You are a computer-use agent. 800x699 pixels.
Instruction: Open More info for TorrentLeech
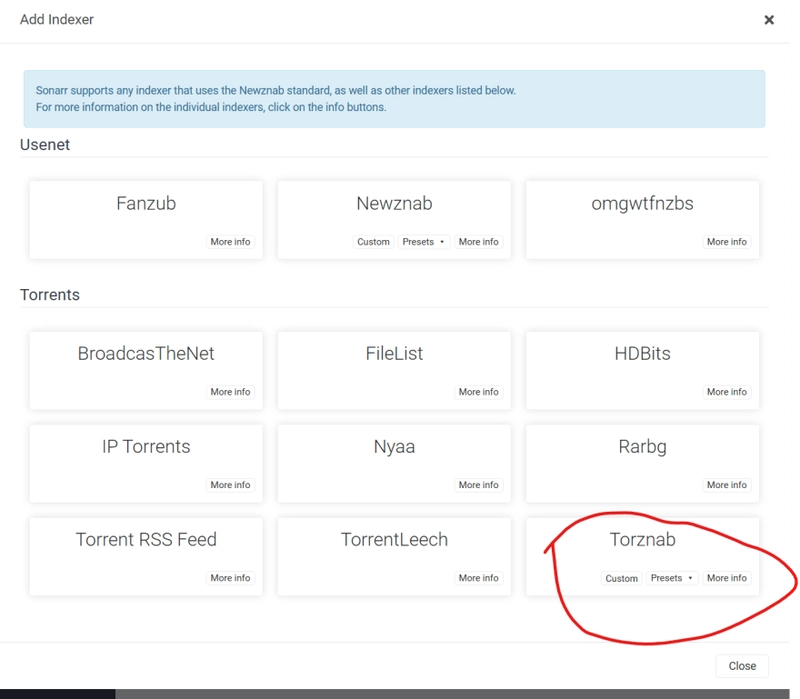[x=478, y=578]
